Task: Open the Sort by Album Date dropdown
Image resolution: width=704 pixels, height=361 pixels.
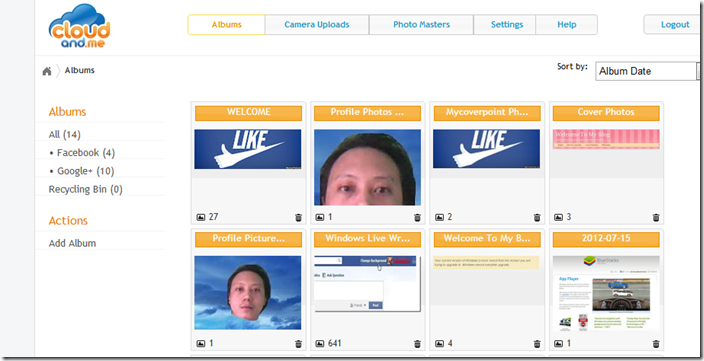Action: (x=647, y=71)
